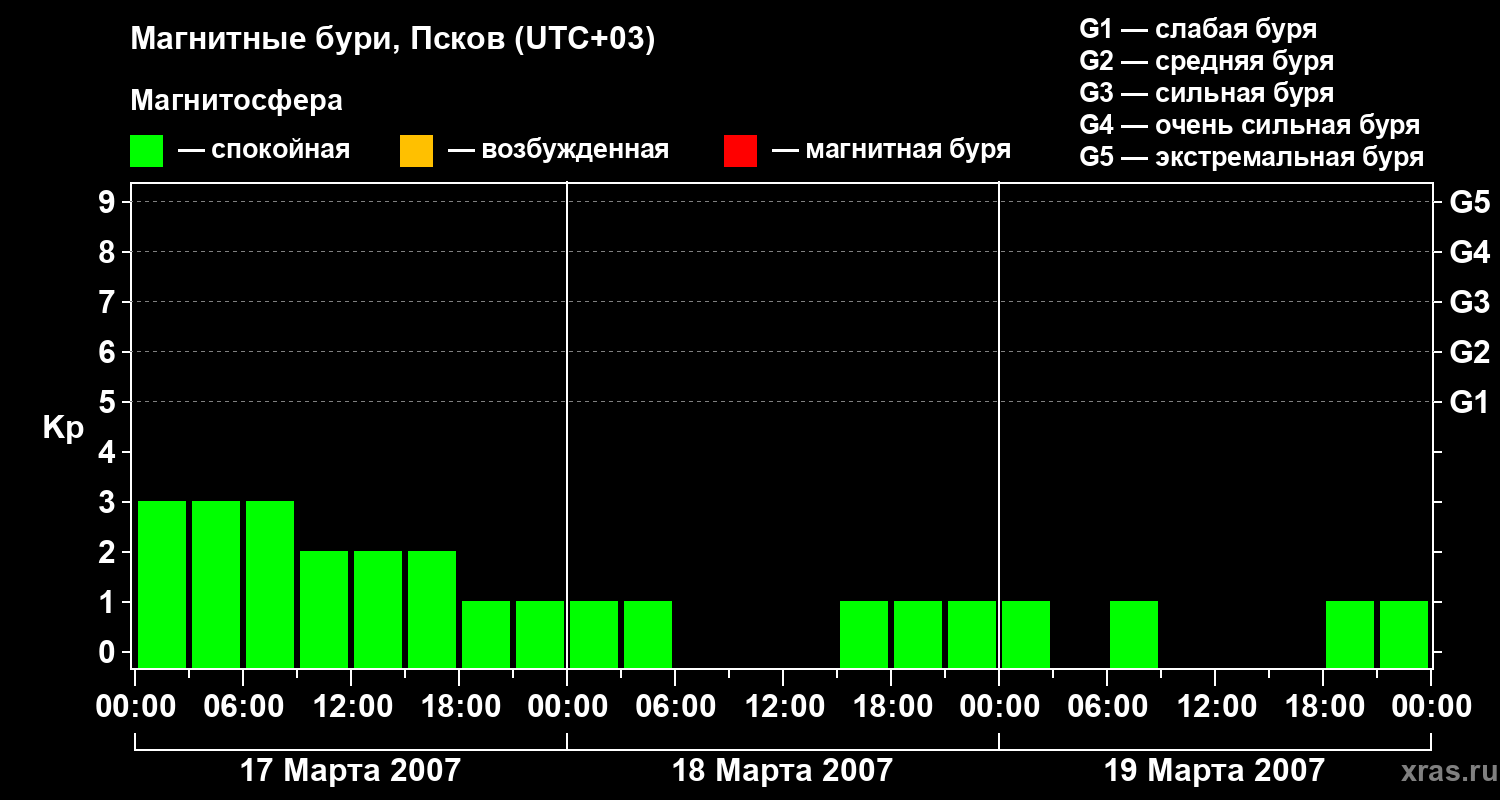The height and width of the screenshot is (800, 1500).
Task: Click the '— возбужденная' legend label
Action: (558, 150)
